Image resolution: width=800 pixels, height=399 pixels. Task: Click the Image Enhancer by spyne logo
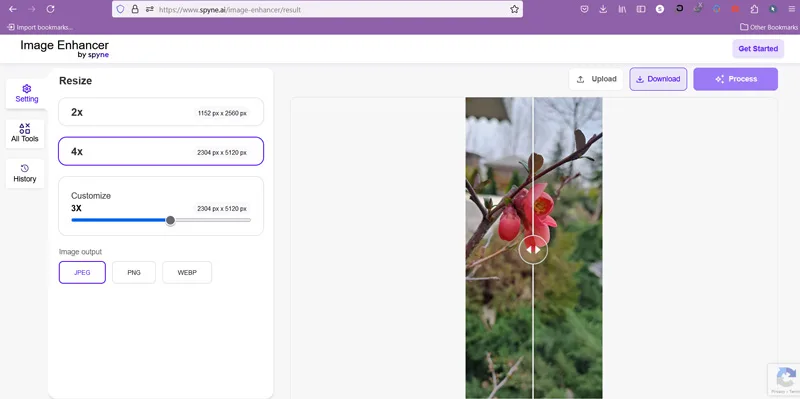click(64, 48)
